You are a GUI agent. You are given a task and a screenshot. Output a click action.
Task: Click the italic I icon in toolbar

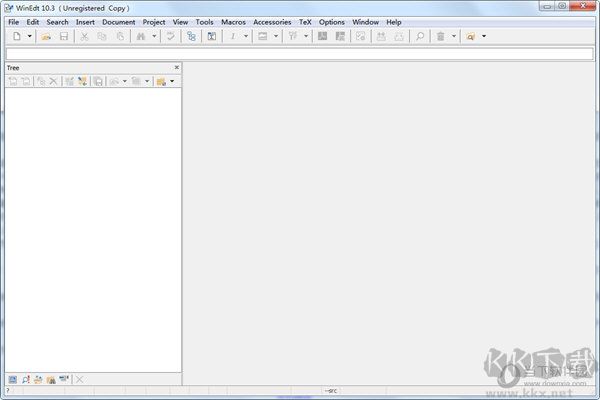click(x=233, y=36)
